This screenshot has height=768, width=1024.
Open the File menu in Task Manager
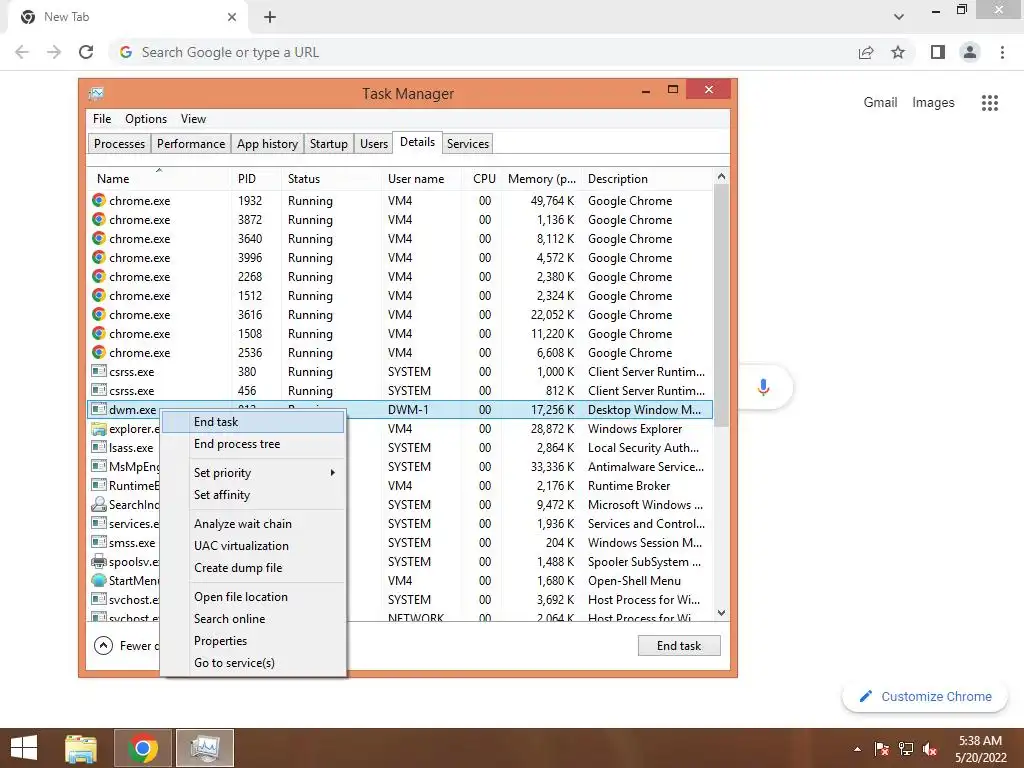(102, 119)
